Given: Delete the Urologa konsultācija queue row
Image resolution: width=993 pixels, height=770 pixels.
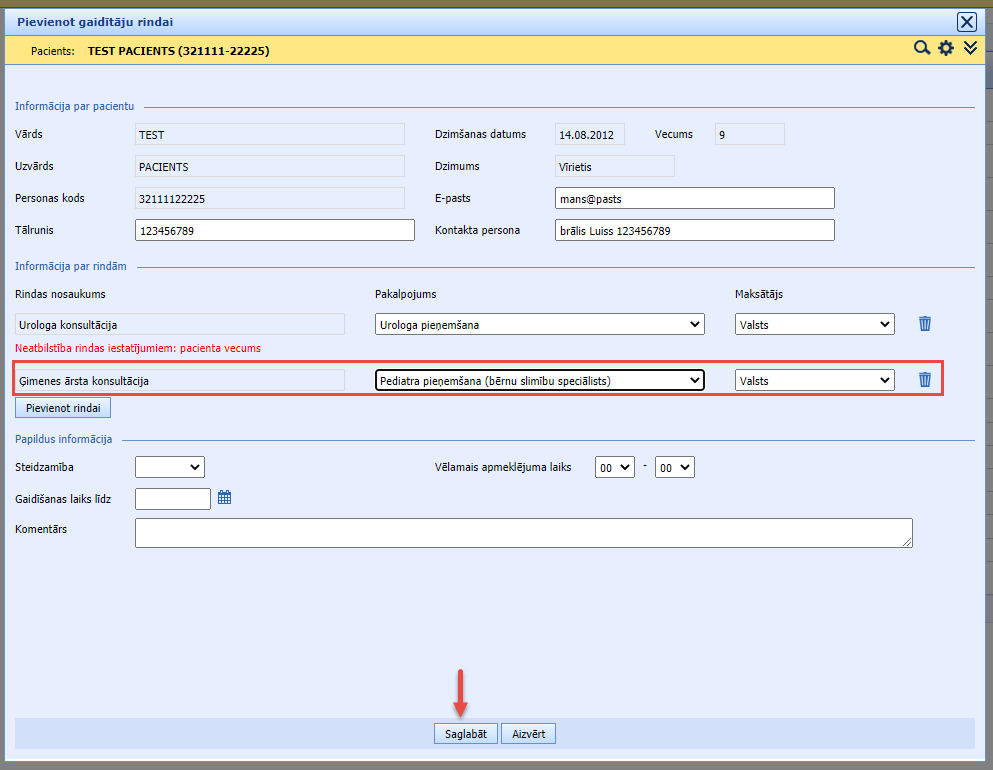Looking at the screenshot, I should click(925, 324).
